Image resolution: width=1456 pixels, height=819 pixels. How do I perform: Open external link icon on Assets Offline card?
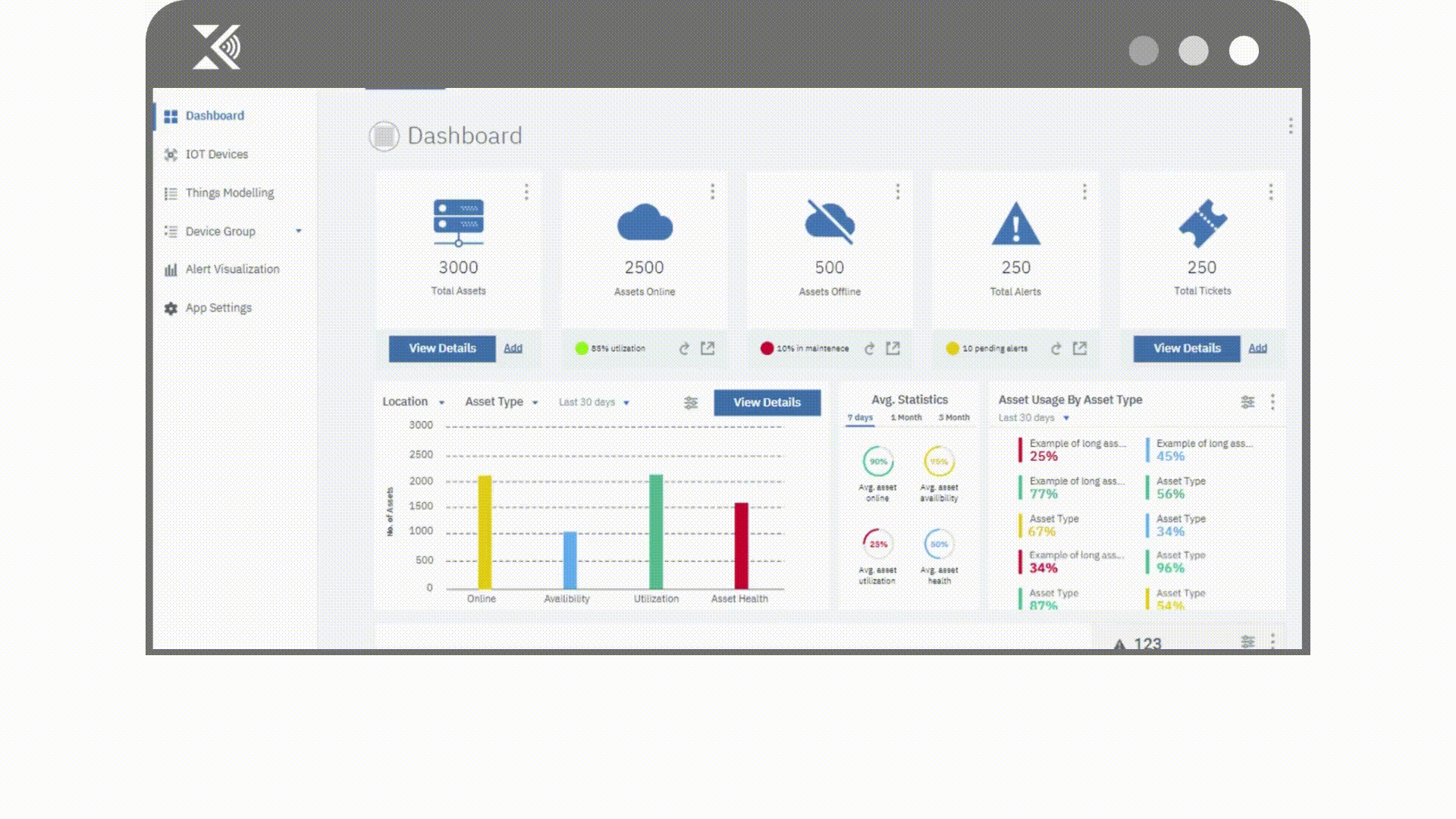tap(893, 349)
